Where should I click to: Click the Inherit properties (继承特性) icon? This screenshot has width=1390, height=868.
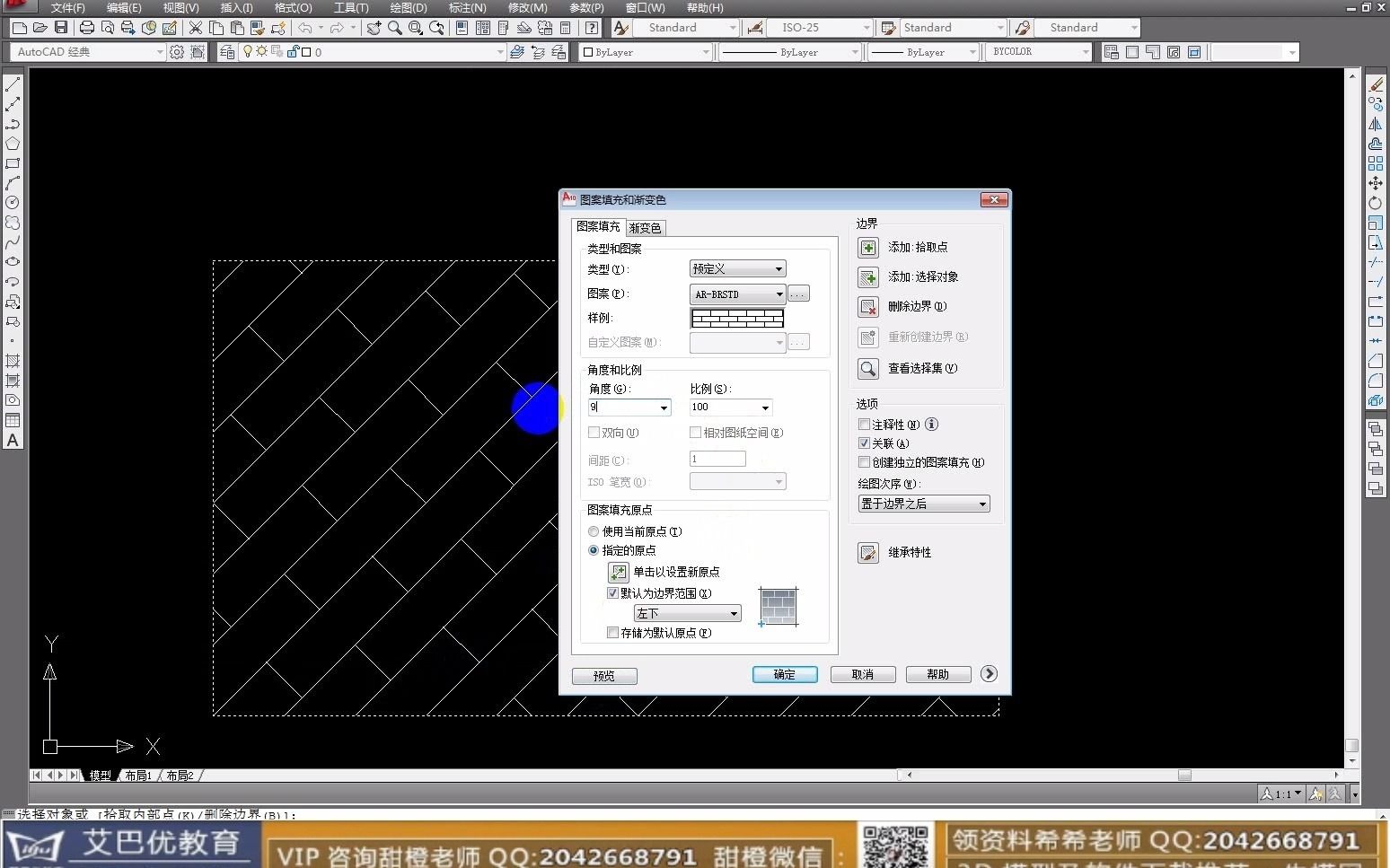[x=868, y=553]
